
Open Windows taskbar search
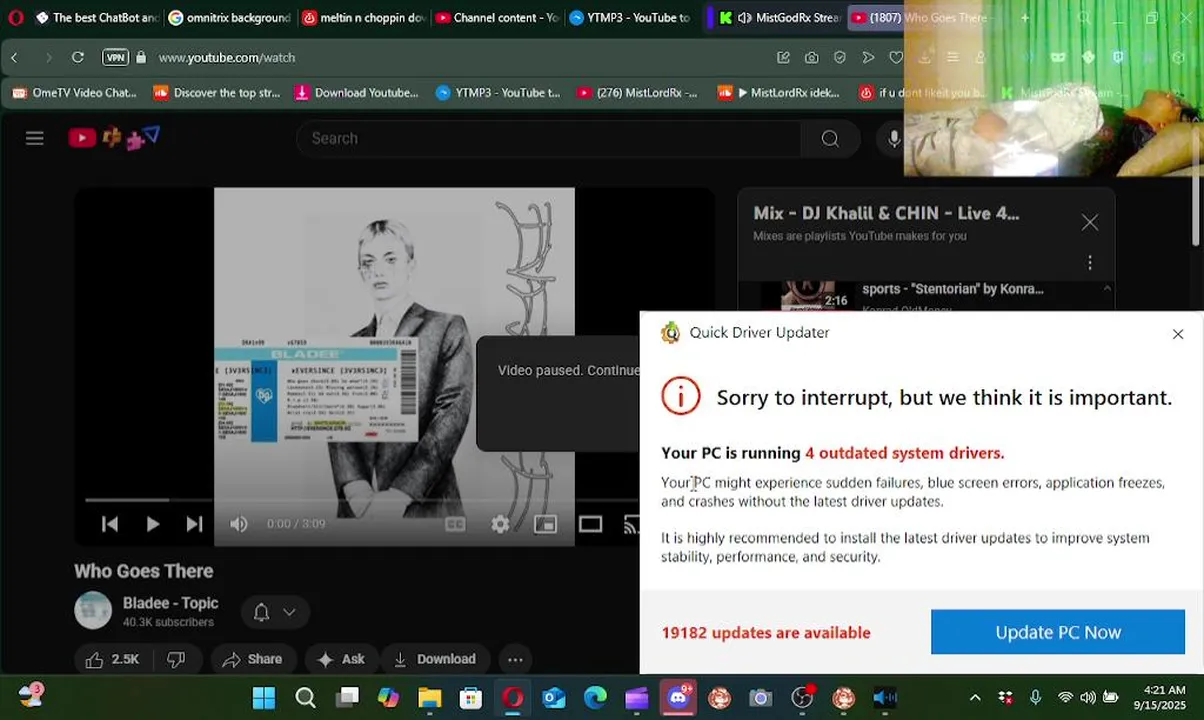(x=306, y=698)
